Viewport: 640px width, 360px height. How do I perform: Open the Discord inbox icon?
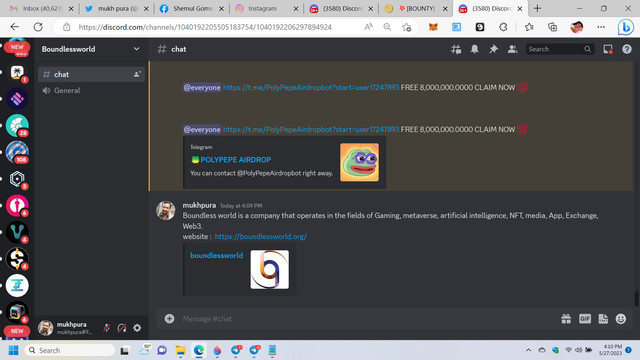(608, 49)
